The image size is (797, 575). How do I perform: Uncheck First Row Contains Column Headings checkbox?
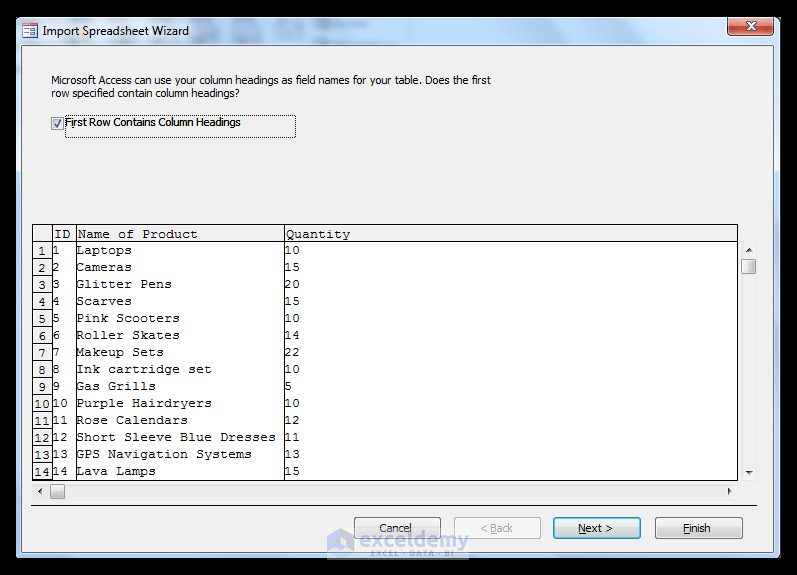(x=57, y=123)
